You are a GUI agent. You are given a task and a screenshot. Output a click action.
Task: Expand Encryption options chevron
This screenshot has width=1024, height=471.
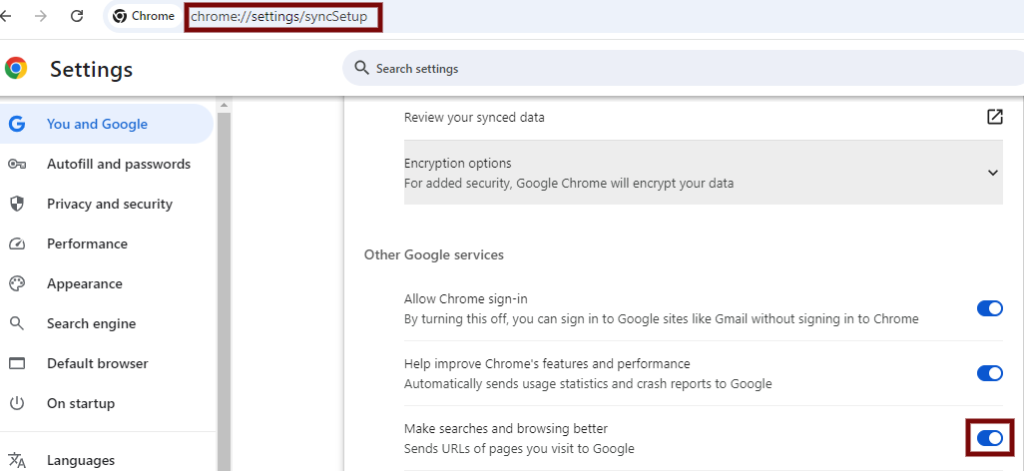coord(992,172)
